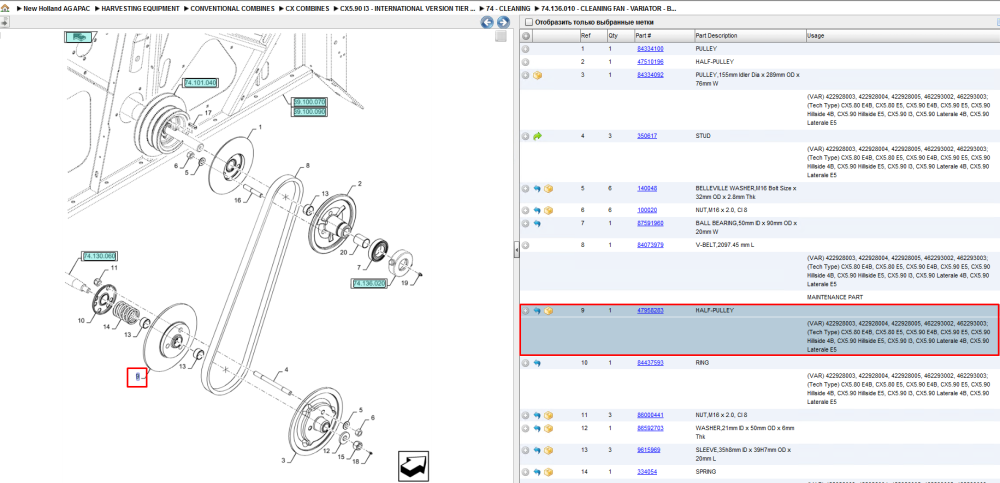Open part number 84437593 link

[x=650, y=362]
